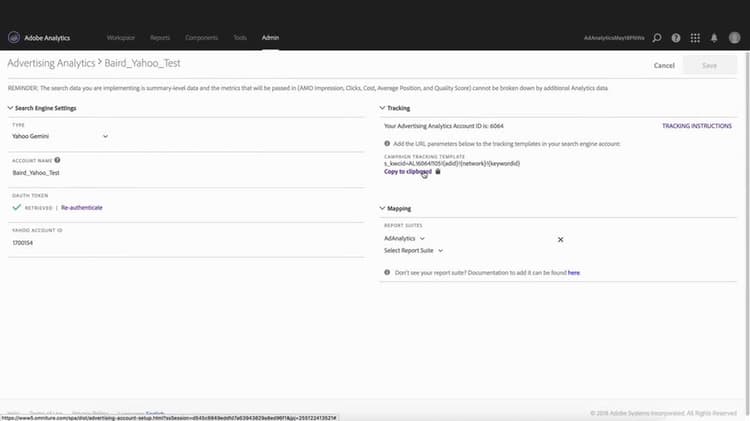Open the user profile avatar
The image size is (750, 421).
[734, 38]
